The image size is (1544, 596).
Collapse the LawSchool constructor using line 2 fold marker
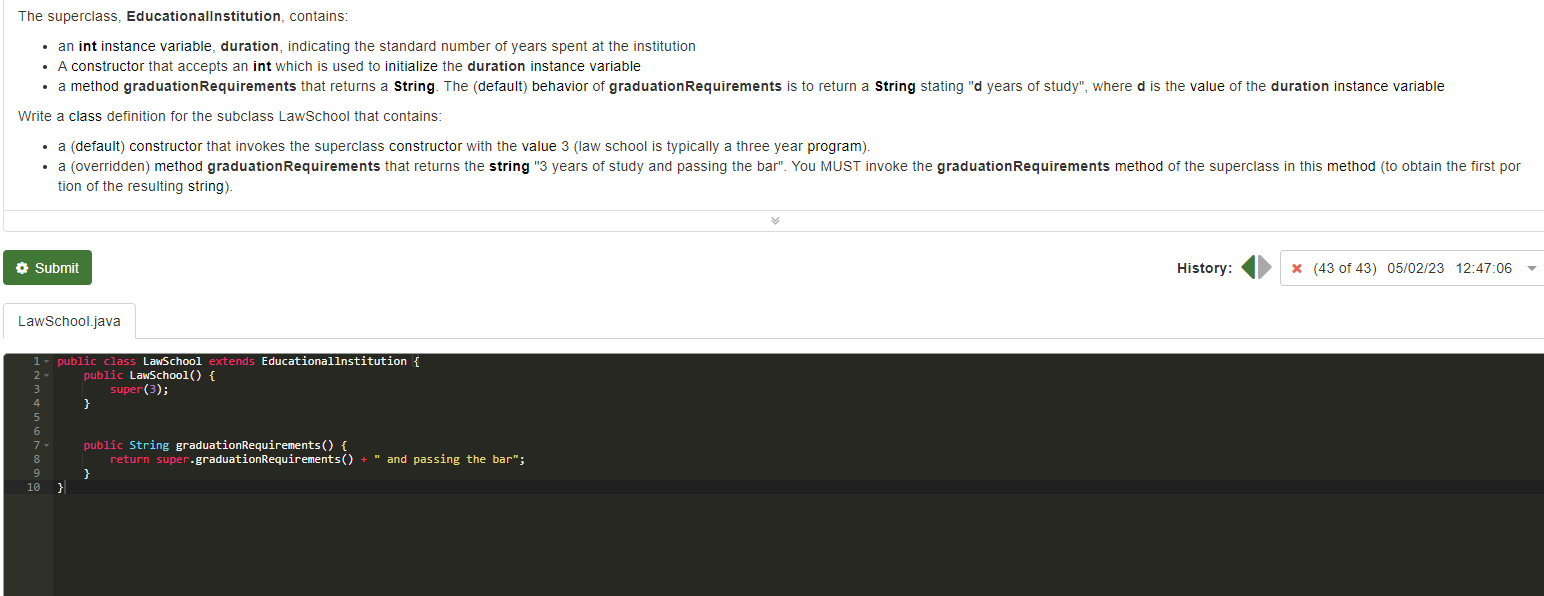(47, 375)
